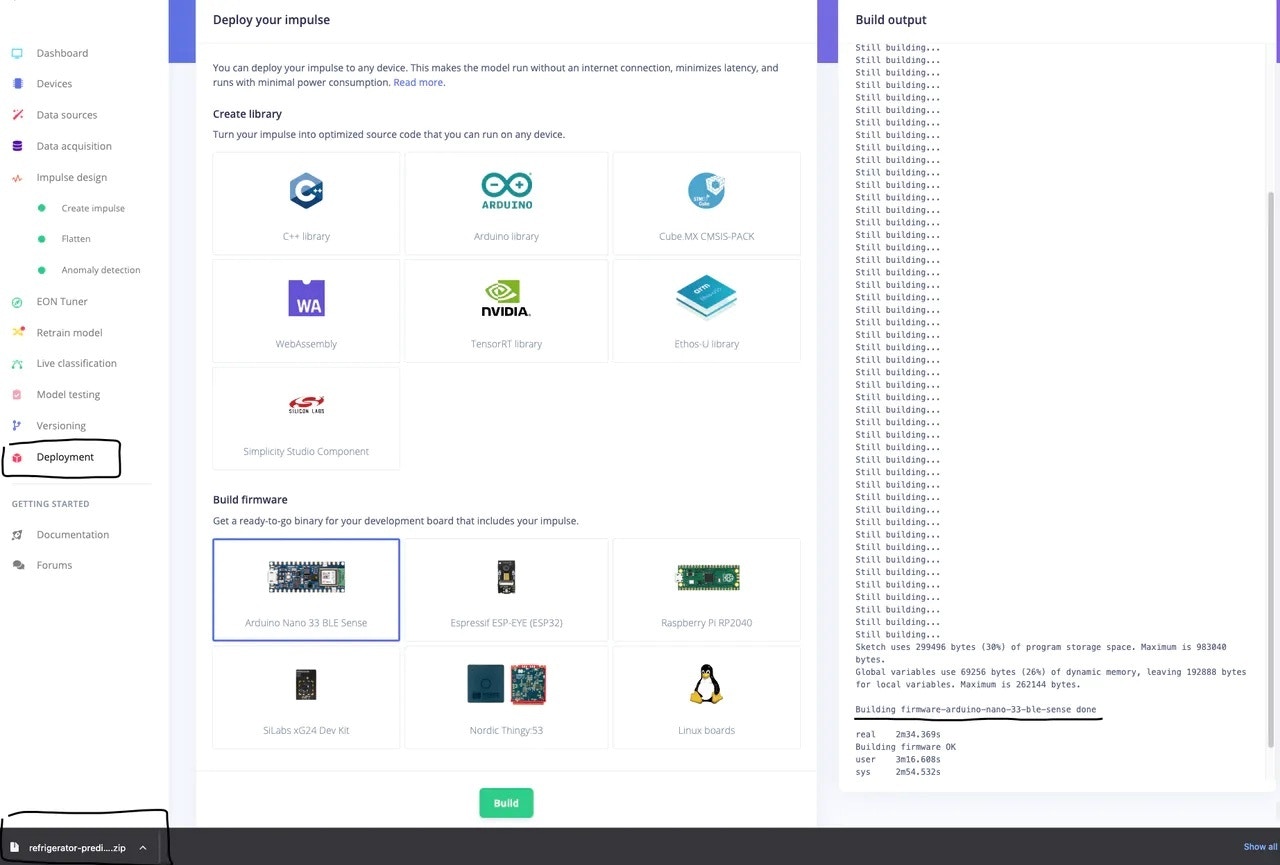The width and height of the screenshot is (1280, 865).
Task: Click the 'real 2m34.369s' output line
Action: (898, 734)
